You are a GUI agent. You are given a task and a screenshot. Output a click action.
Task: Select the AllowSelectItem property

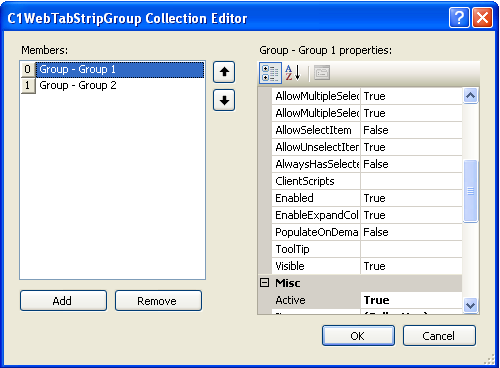(316, 130)
